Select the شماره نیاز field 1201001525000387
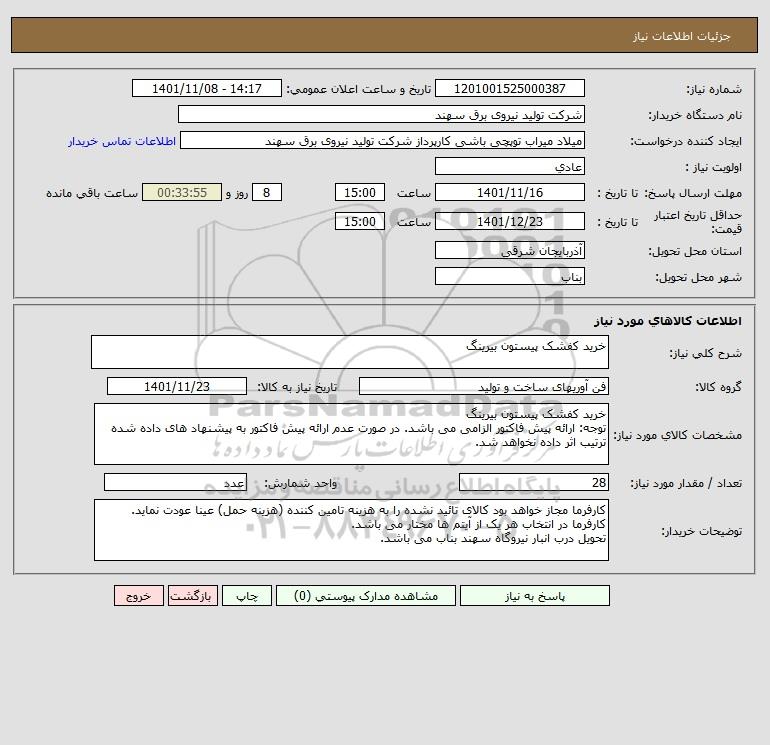This screenshot has width=770, height=745. pyautogui.click(x=510, y=88)
